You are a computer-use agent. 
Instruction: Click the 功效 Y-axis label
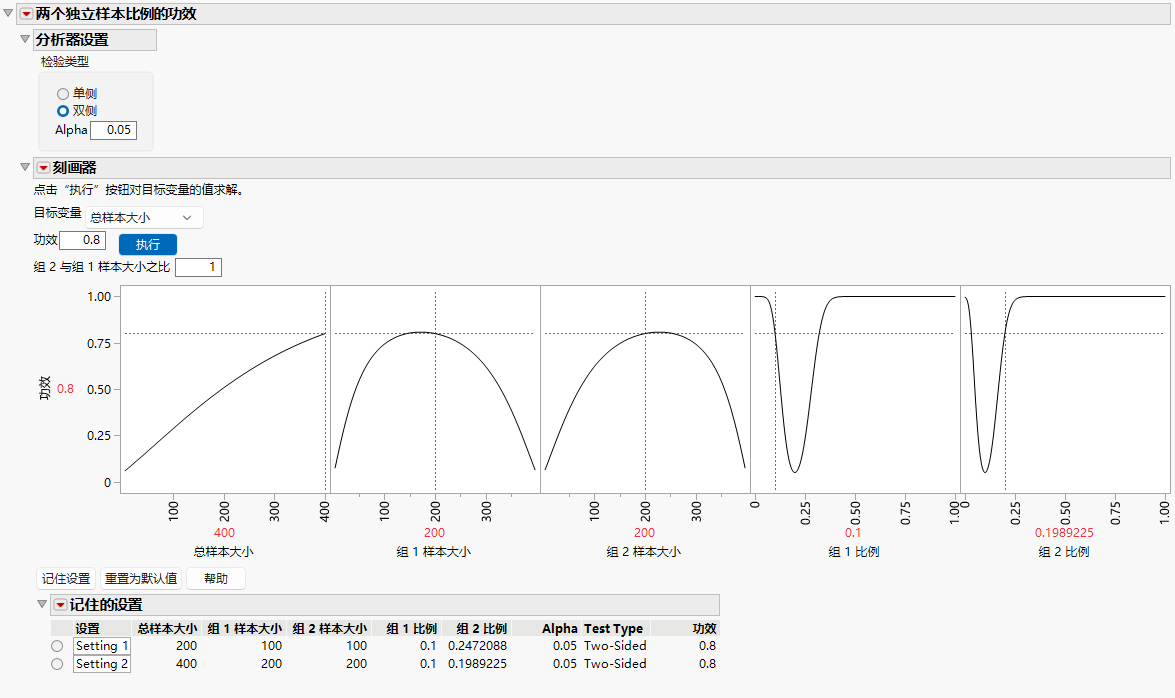(x=44, y=388)
